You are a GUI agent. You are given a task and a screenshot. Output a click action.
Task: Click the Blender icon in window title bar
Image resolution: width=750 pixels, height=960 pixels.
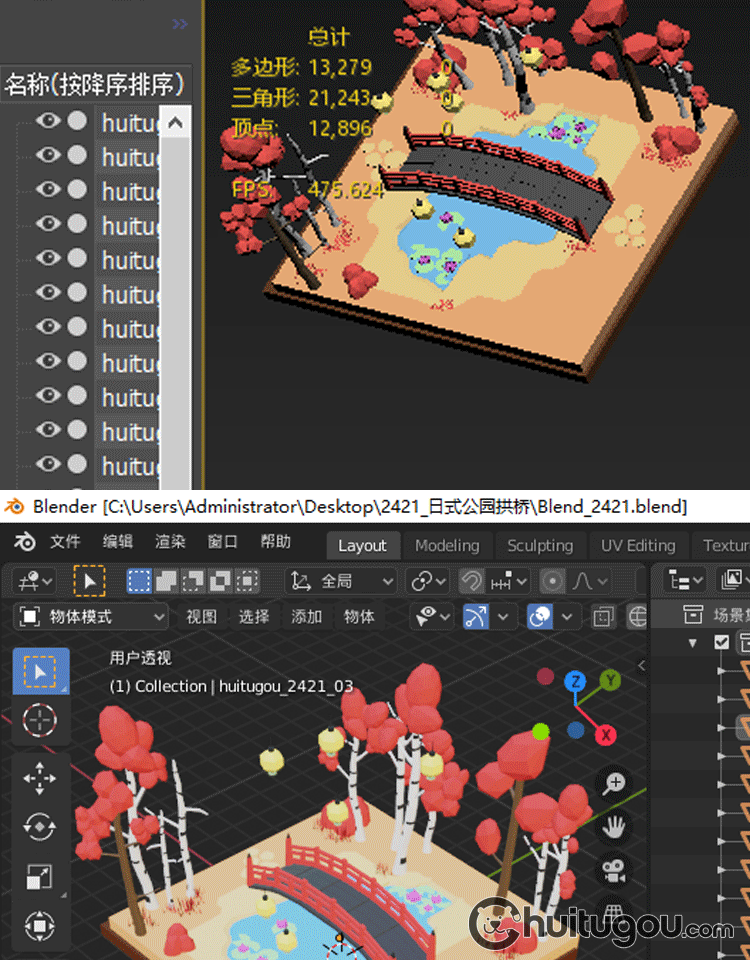[14, 506]
